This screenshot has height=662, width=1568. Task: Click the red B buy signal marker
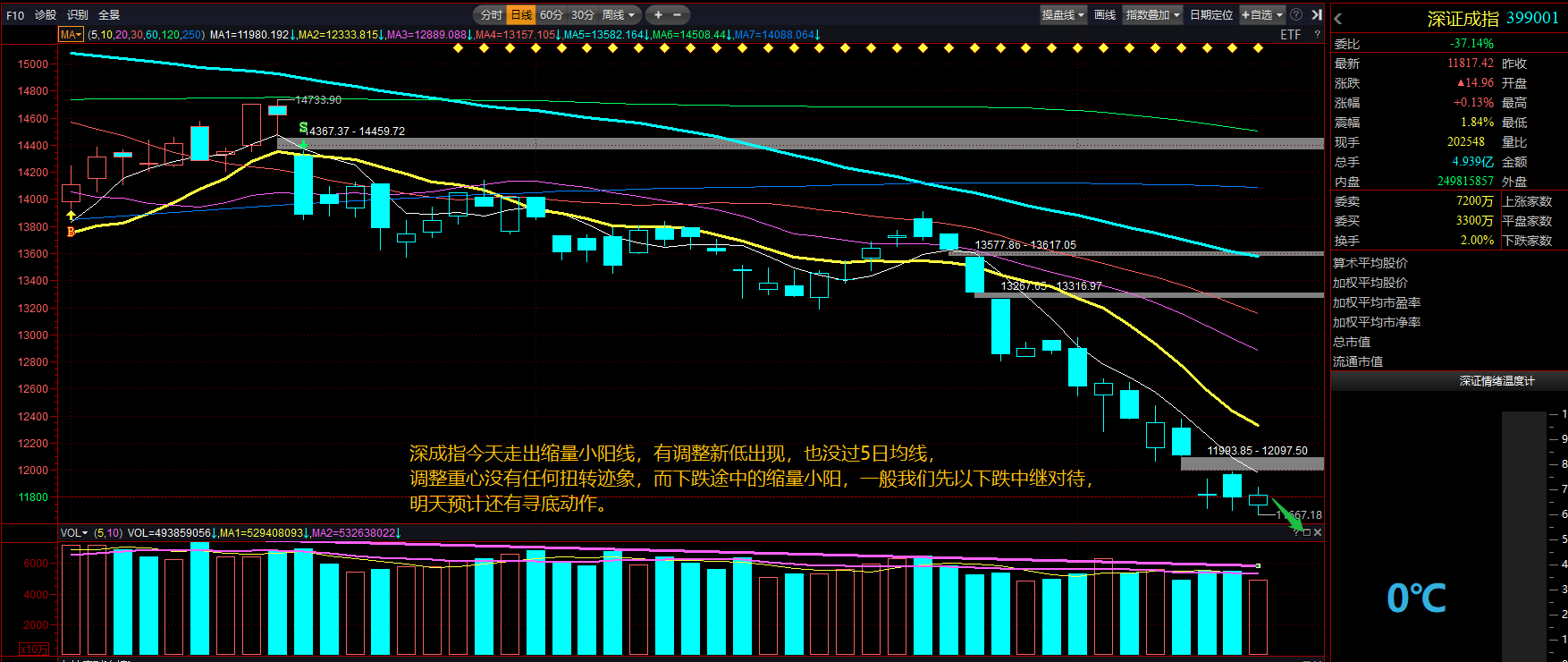[71, 233]
